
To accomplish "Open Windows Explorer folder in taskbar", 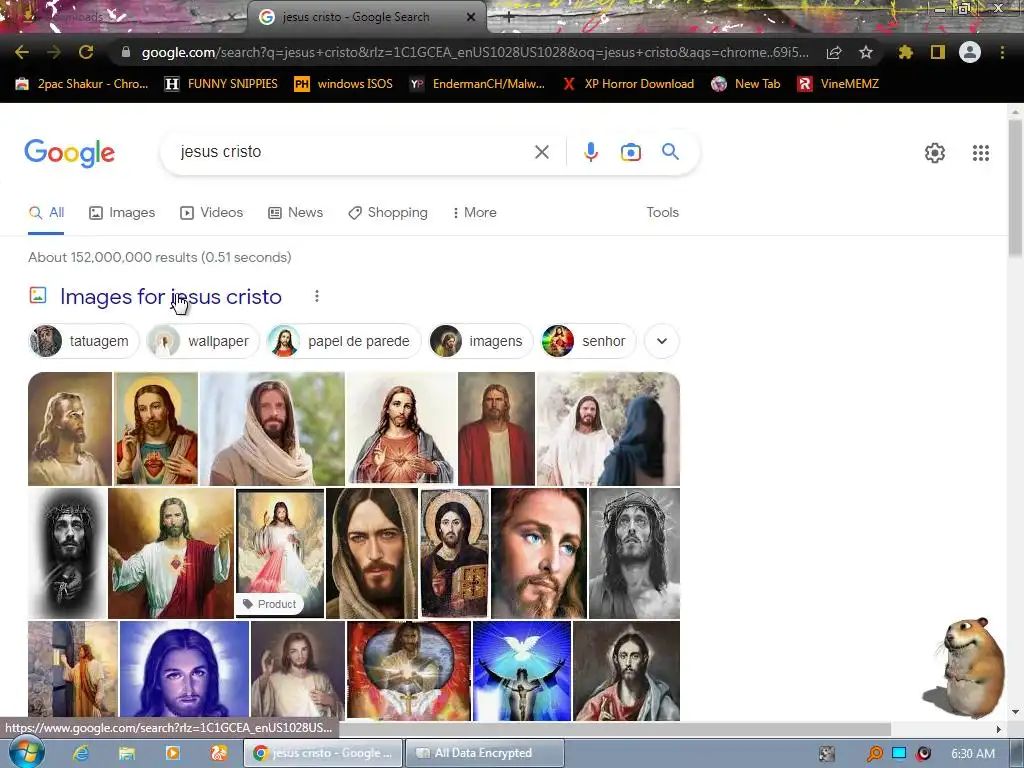I will coord(127,753).
